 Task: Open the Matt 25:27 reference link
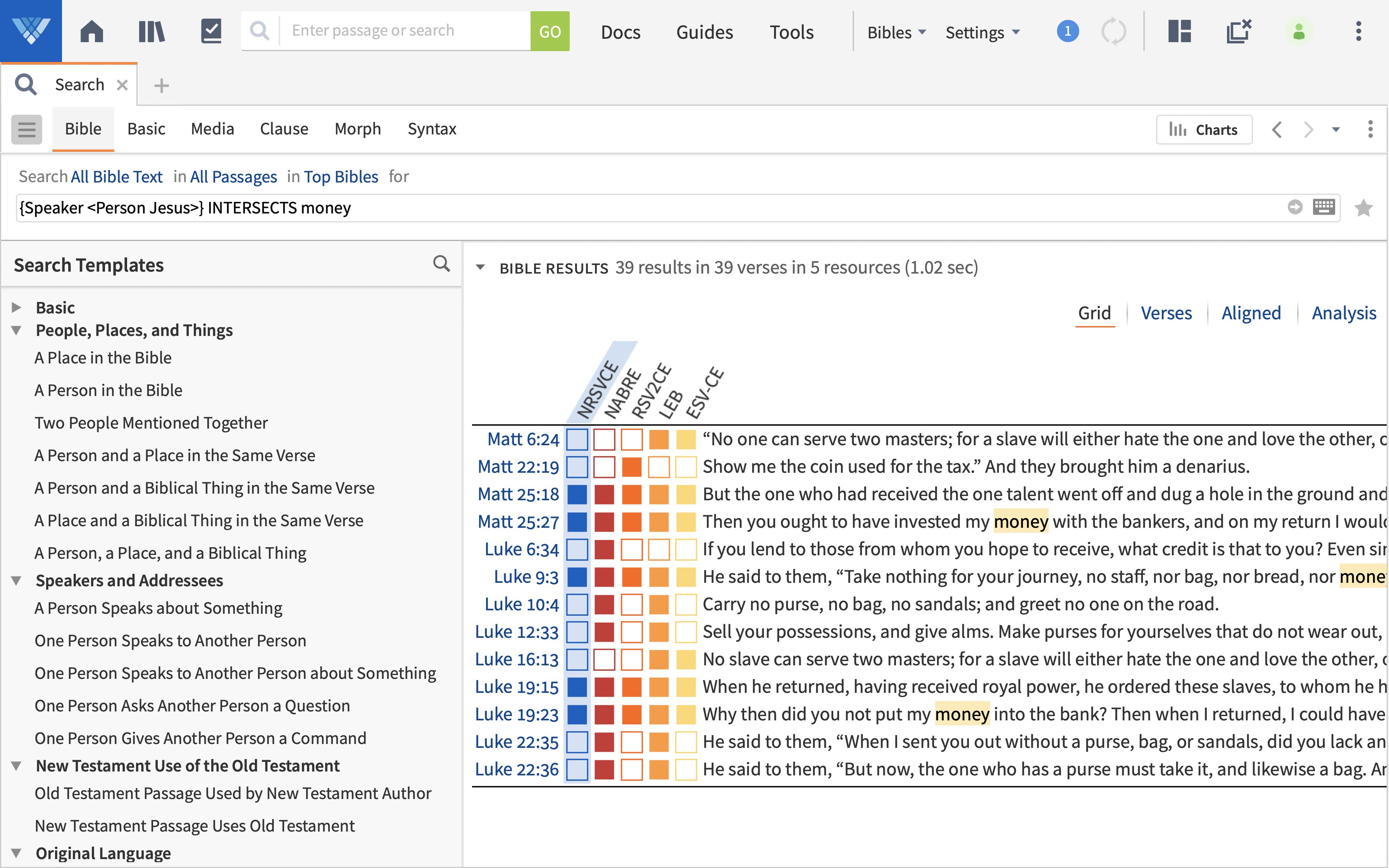coord(518,522)
